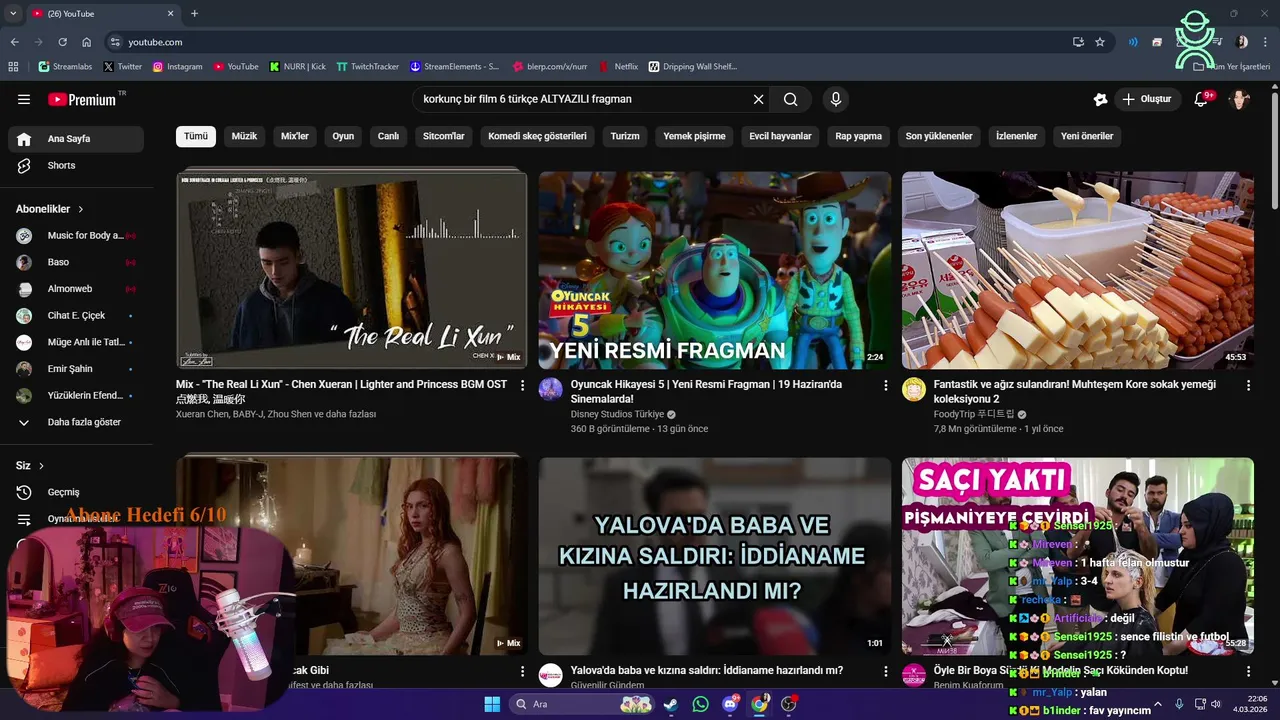Open more options for Yalova'da baba video
Screen dimensions: 1280x720
885,671
